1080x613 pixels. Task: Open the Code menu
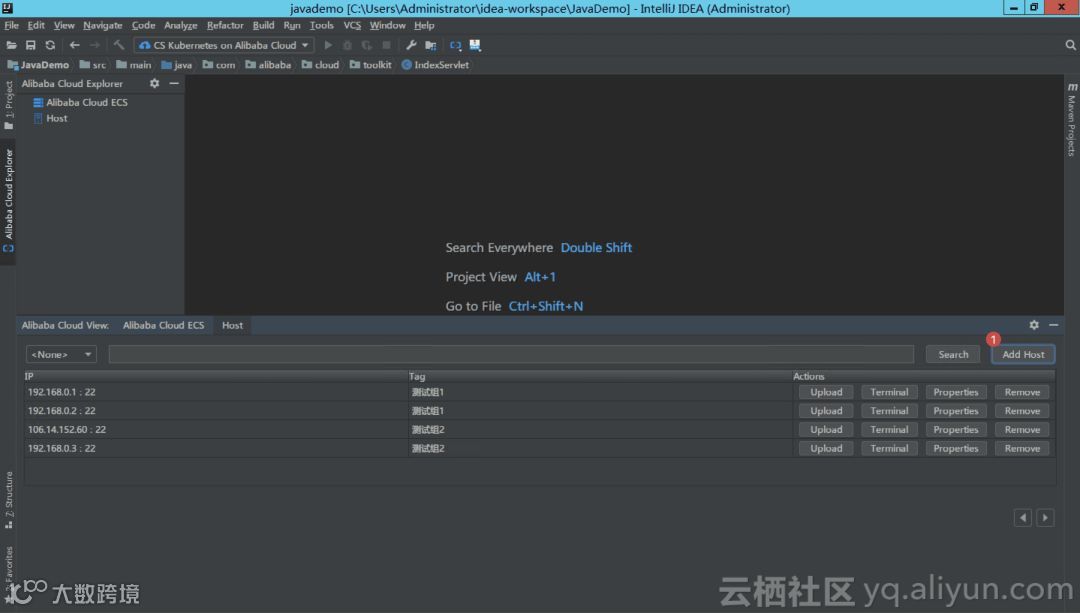(143, 25)
